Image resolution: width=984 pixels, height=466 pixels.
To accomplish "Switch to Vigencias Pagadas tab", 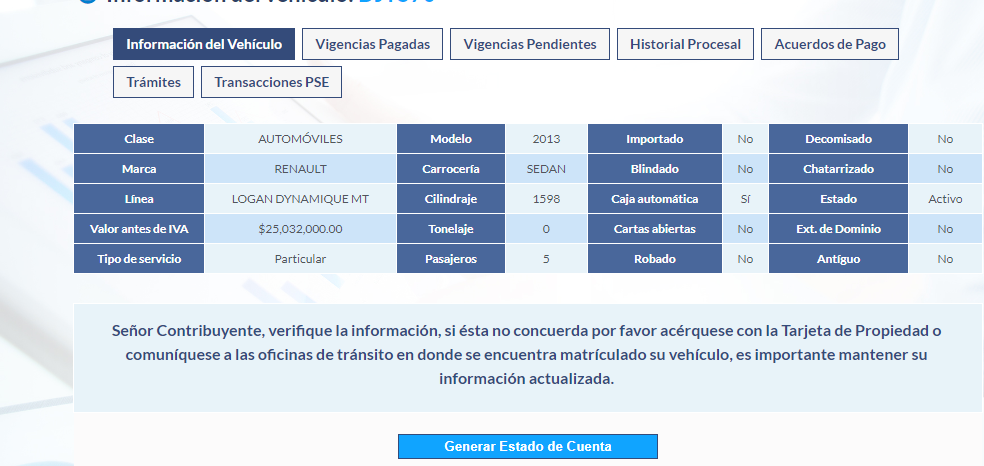I will (x=372, y=44).
